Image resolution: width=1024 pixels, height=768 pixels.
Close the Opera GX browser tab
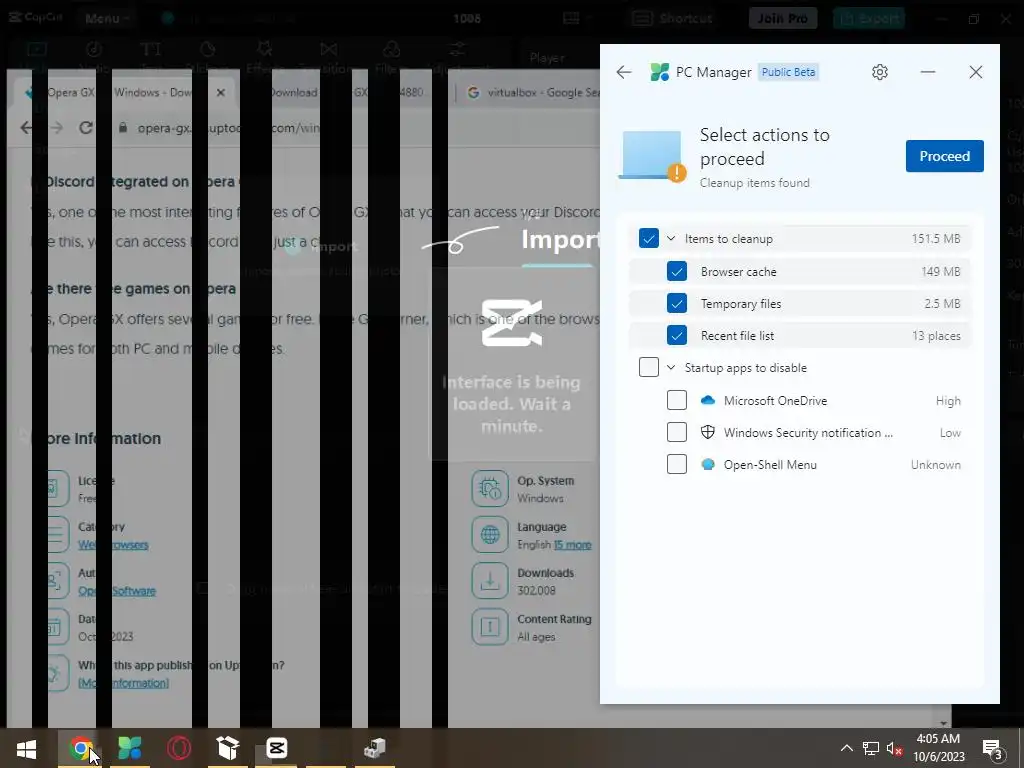tap(221, 92)
